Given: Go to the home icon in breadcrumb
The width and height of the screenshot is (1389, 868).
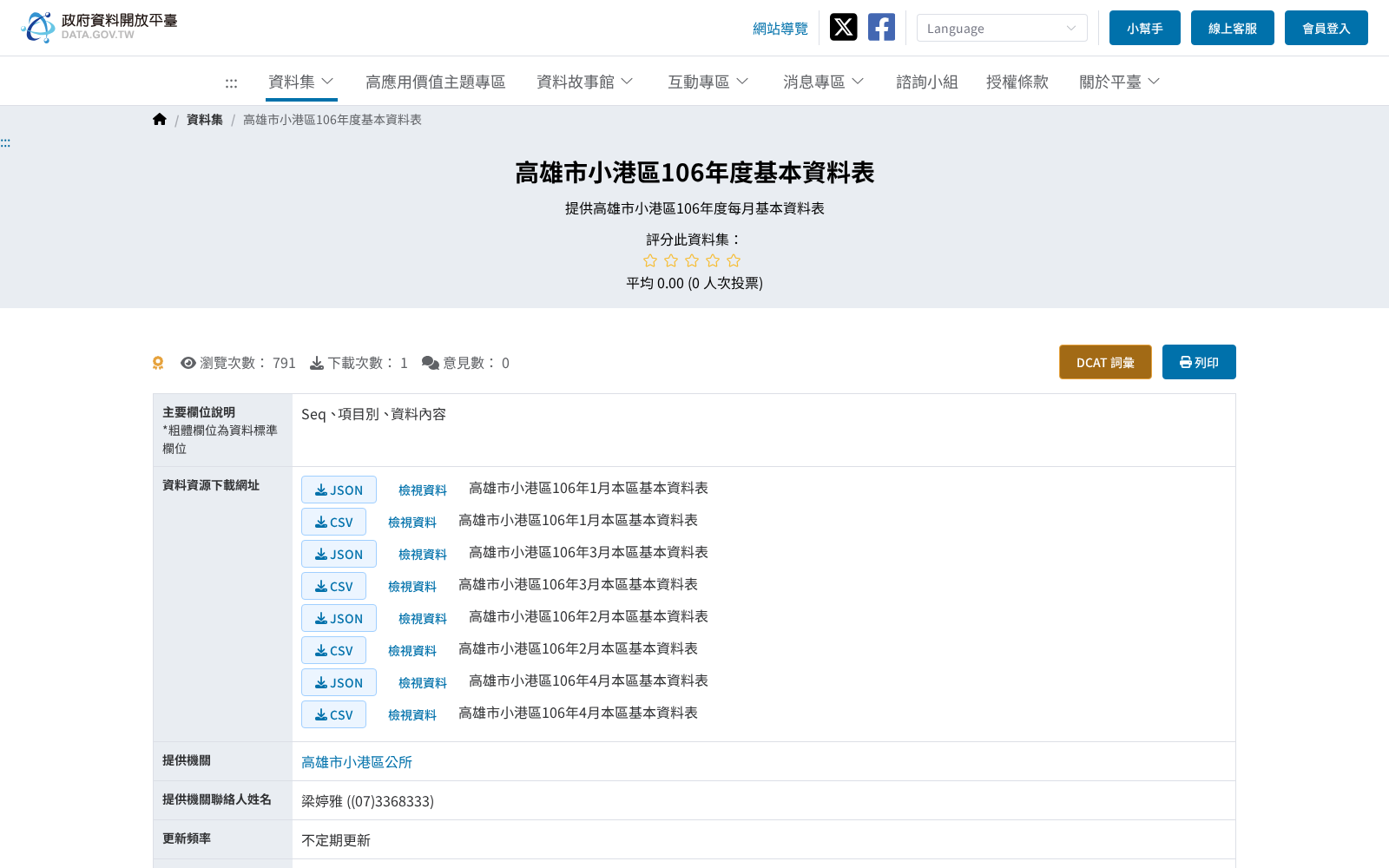Looking at the screenshot, I should [x=160, y=120].
